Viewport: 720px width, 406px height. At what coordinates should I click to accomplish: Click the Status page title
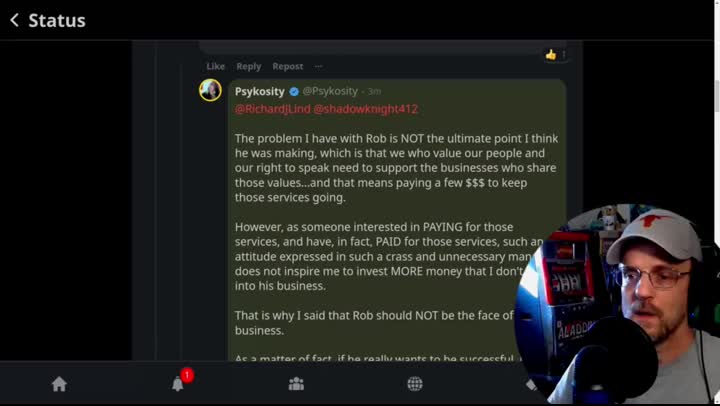57,20
